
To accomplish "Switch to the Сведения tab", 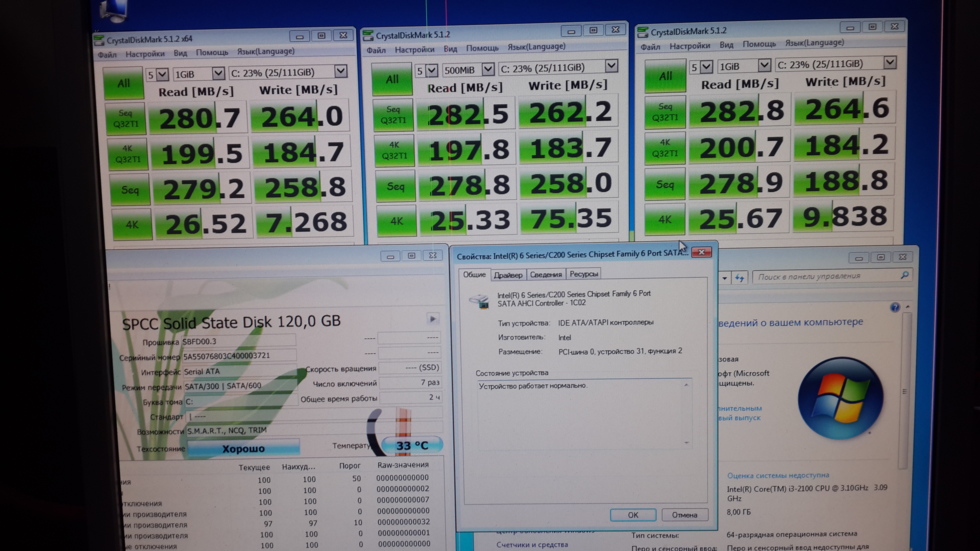I will [x=546, y=274].
